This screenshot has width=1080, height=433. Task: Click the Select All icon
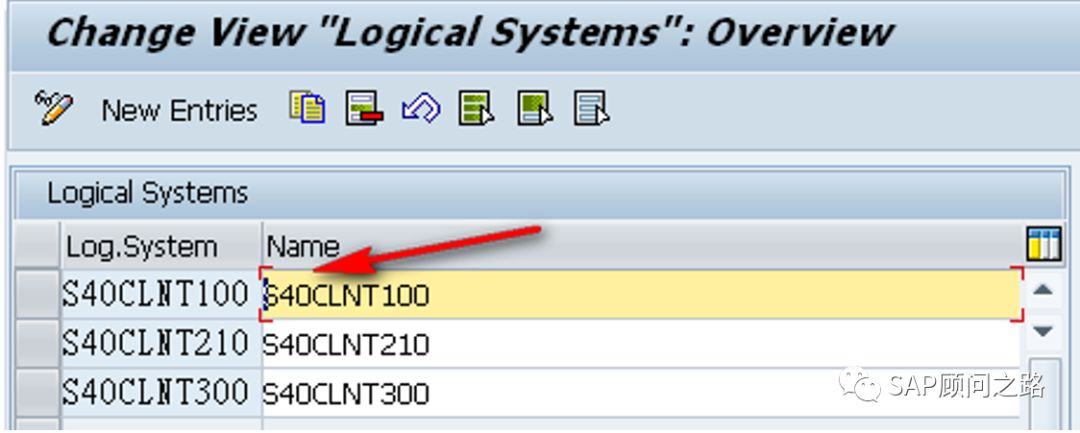coord(477,108)
